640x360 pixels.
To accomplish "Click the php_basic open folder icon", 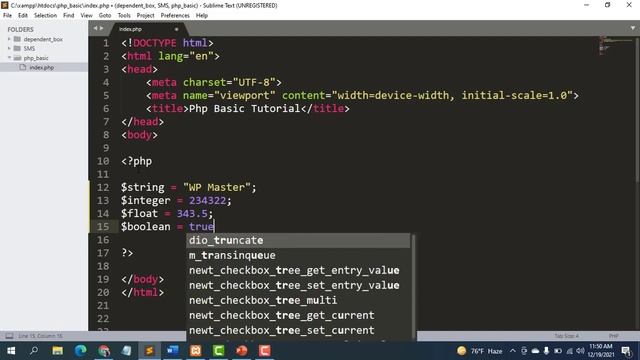I will coord(17,58).
